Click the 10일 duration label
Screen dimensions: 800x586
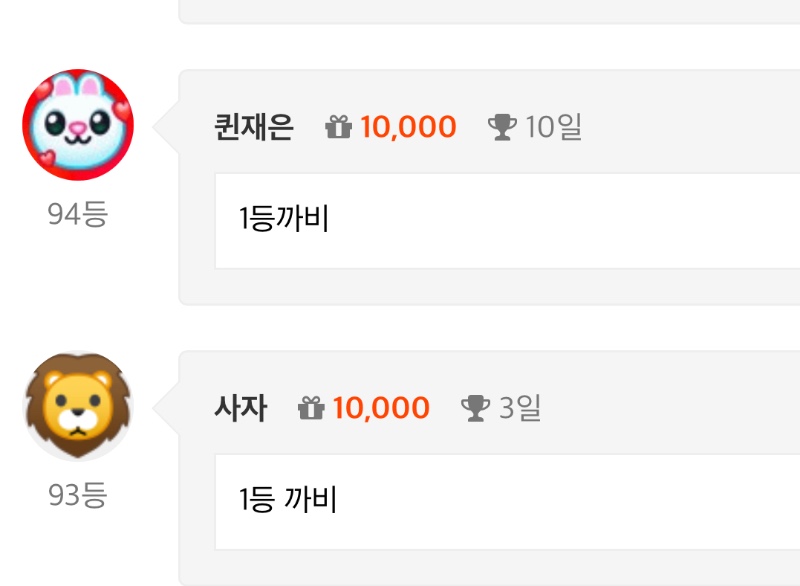554,126
